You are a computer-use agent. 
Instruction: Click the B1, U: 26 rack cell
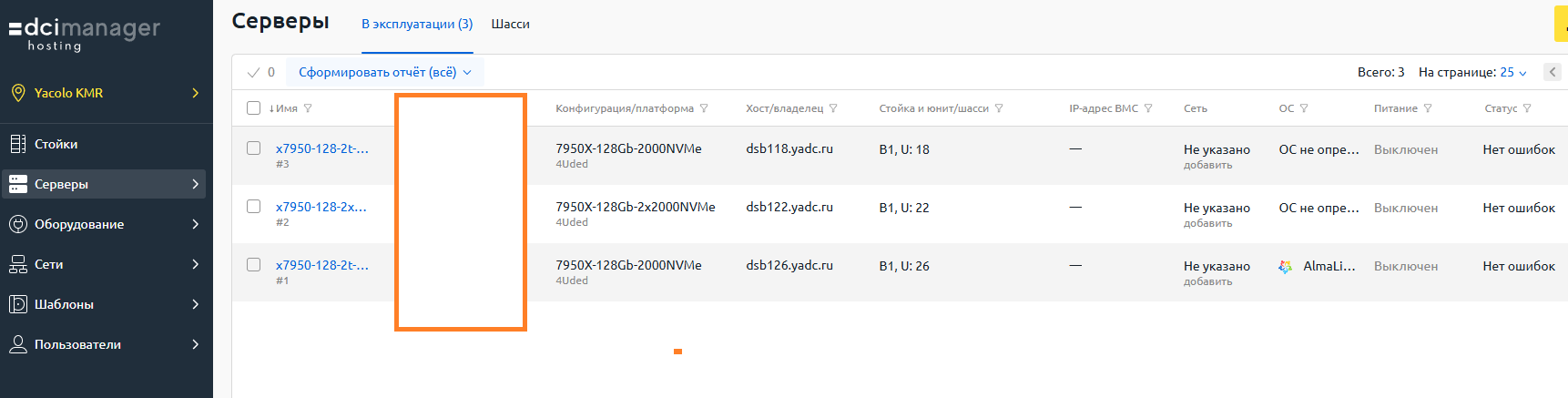click(x=904, y=266)
